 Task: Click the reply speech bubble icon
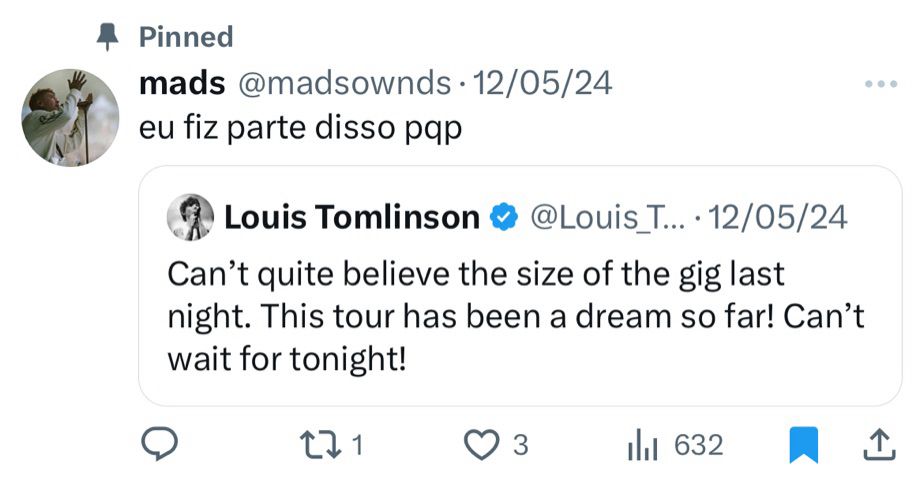[157, 445]
